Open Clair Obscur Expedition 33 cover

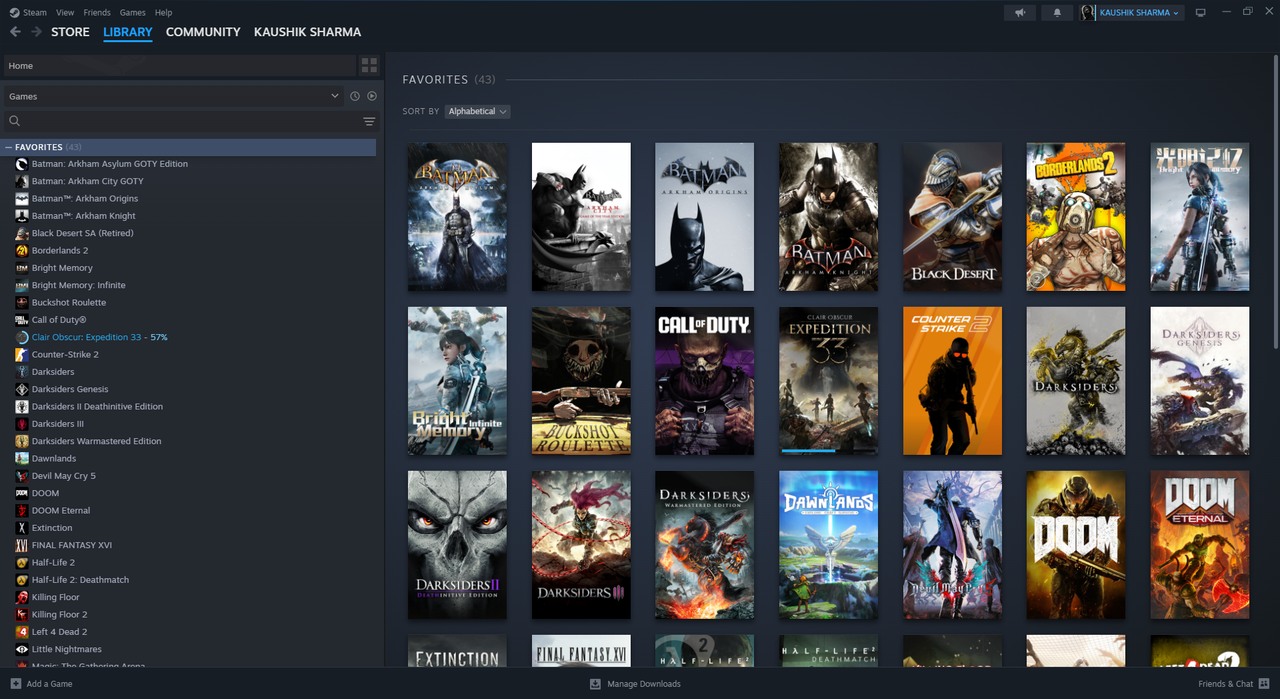tap(828, 381)
